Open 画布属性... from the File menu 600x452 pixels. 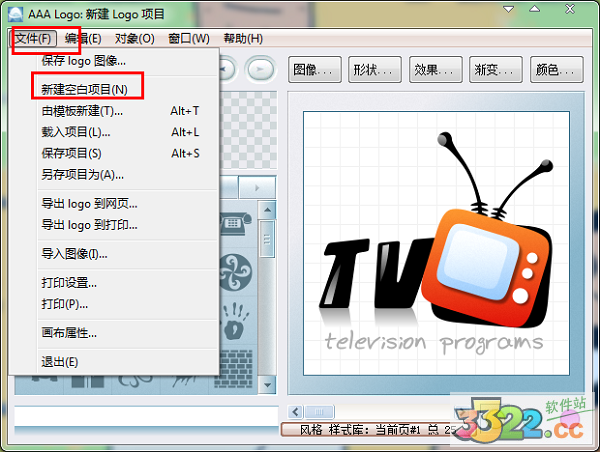[69, 332]
